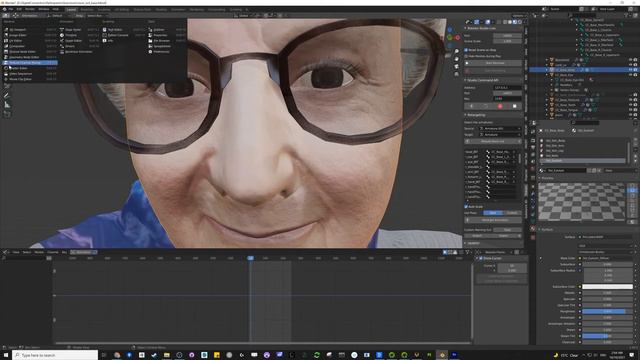Toggle the Reset Scene on Stop checkbox
This screenshot has height=360, width=640.
[x=466, y=50]
